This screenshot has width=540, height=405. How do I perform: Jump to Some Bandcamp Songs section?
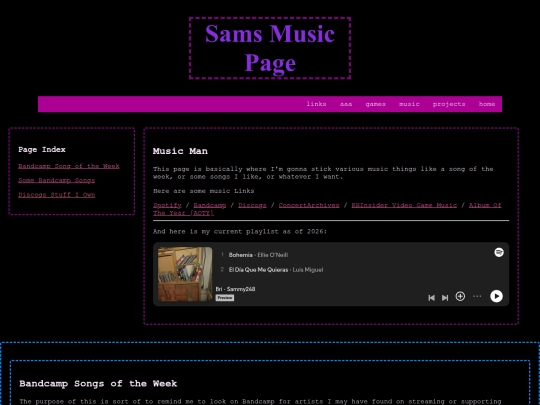[56, 180]
